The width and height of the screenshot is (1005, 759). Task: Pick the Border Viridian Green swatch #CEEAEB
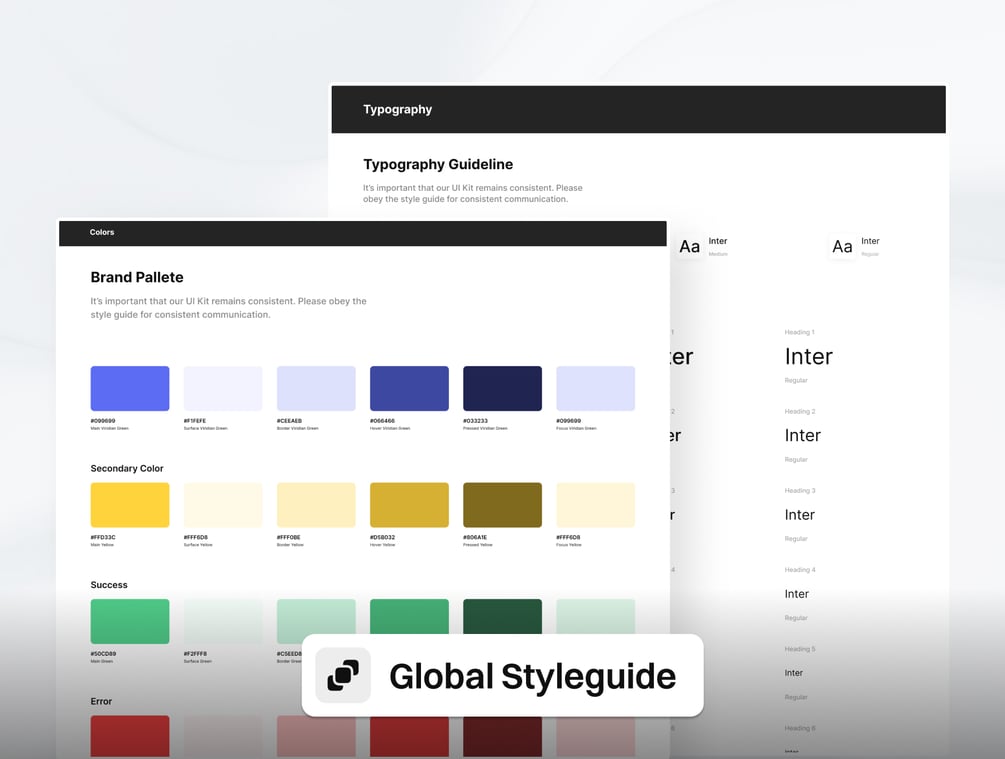click(x=316, y=388)
